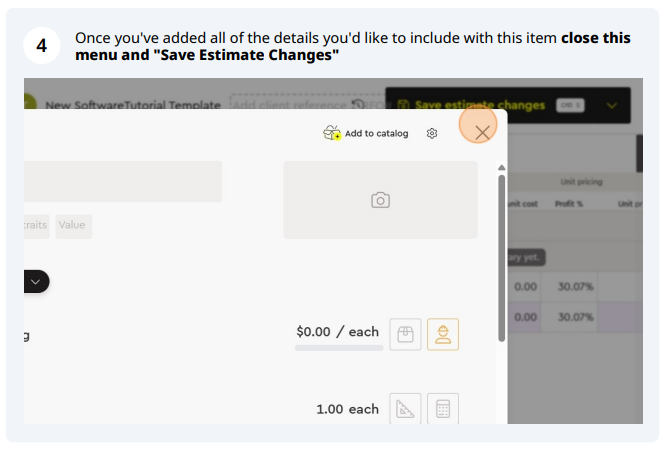Click the Add to catalog box icon
This screenshot has height=449, width=672.
pyautogui.click(x=332, y=133)
